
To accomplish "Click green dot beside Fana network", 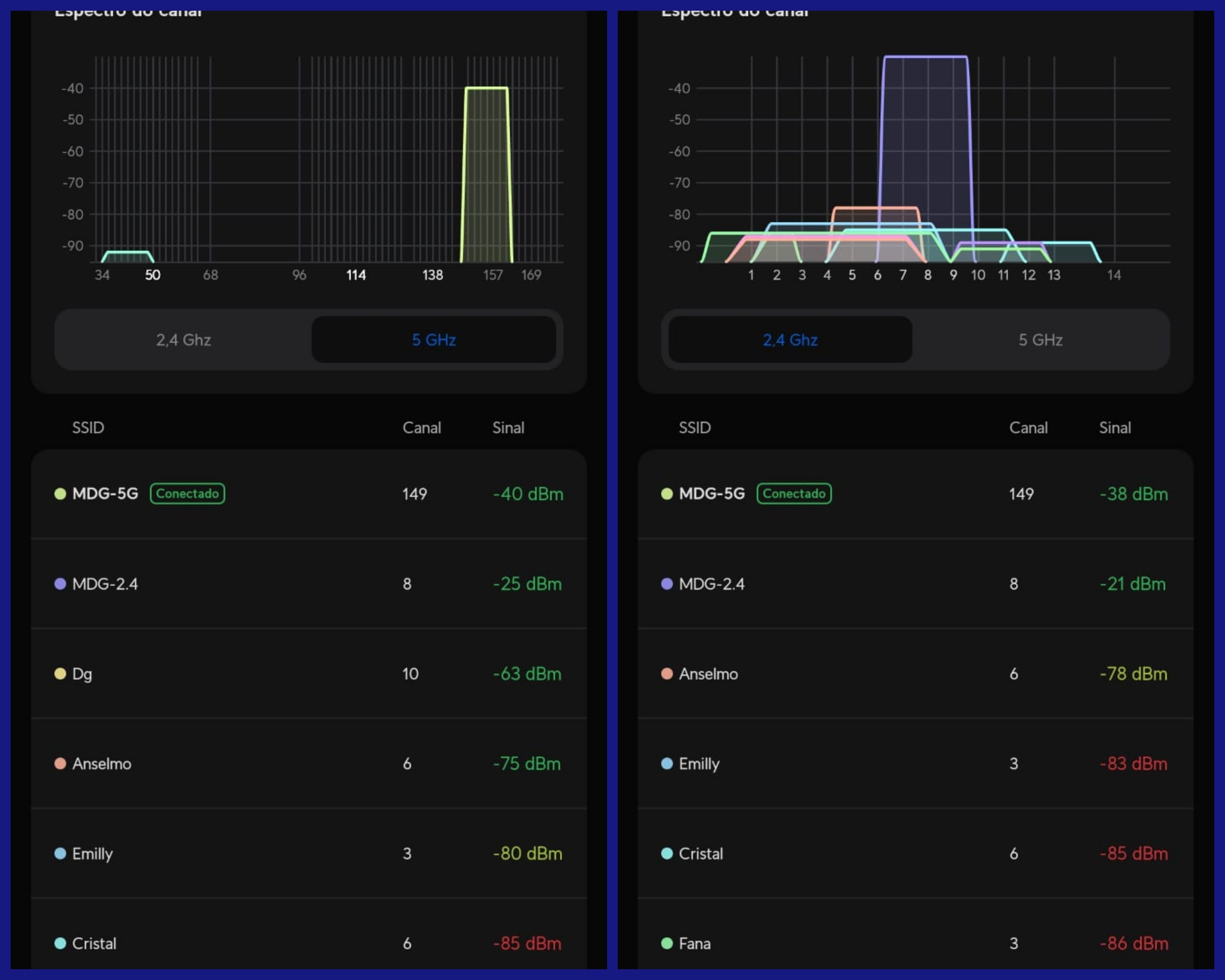I will pos(667,943).
